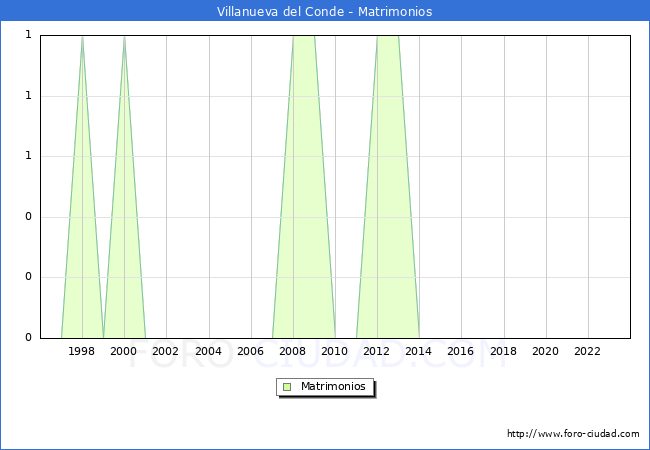Click the green Matrimonios legend swatch
This screenshot has height=450, width=650.
[287, 387]
